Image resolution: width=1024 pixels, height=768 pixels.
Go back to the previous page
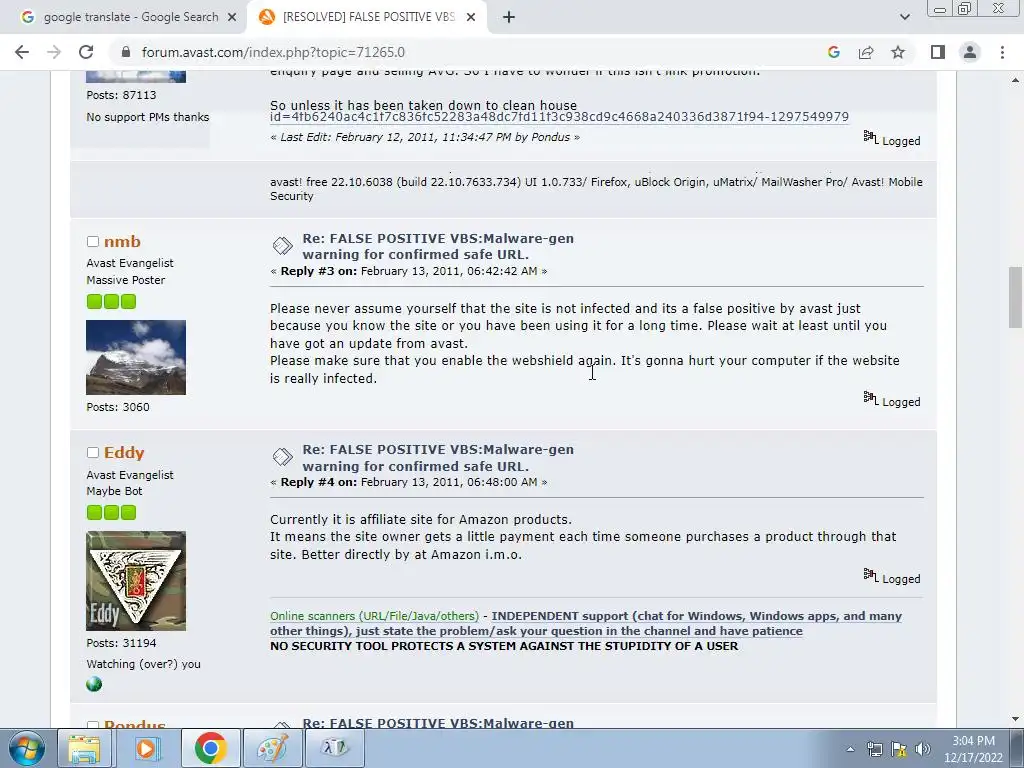(x=22, y=52)
